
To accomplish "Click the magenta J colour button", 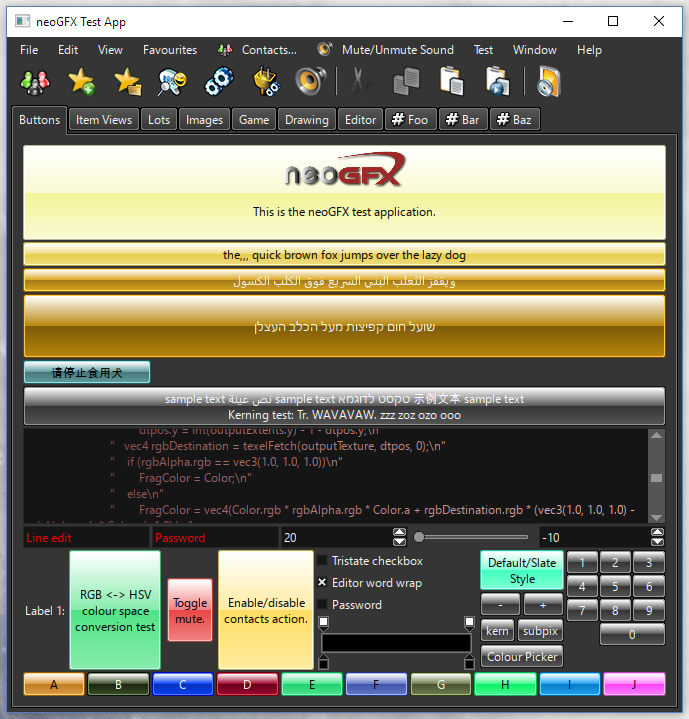I will tap(634, 684).
